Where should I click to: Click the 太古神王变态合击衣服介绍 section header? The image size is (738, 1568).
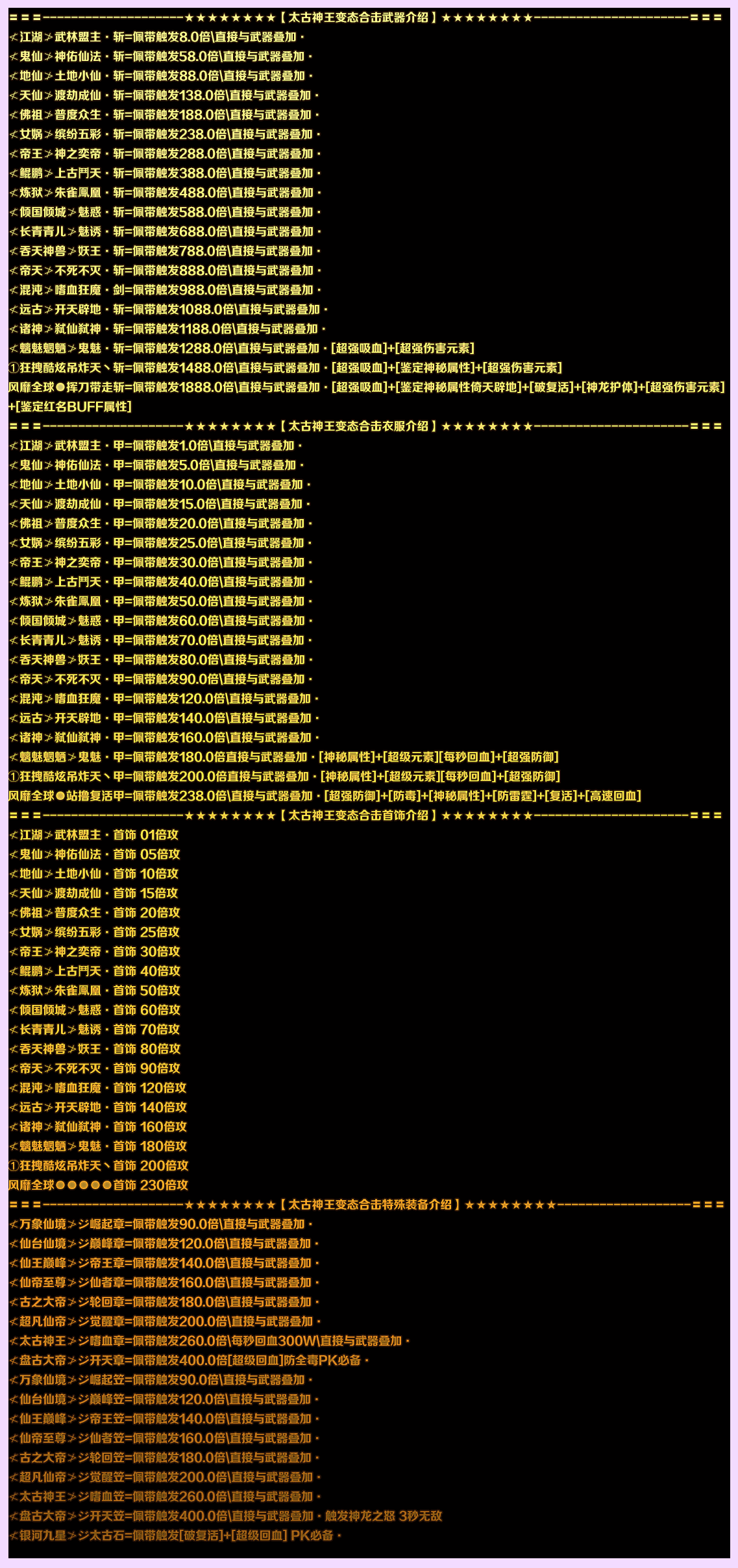click(x=358, y=426)
